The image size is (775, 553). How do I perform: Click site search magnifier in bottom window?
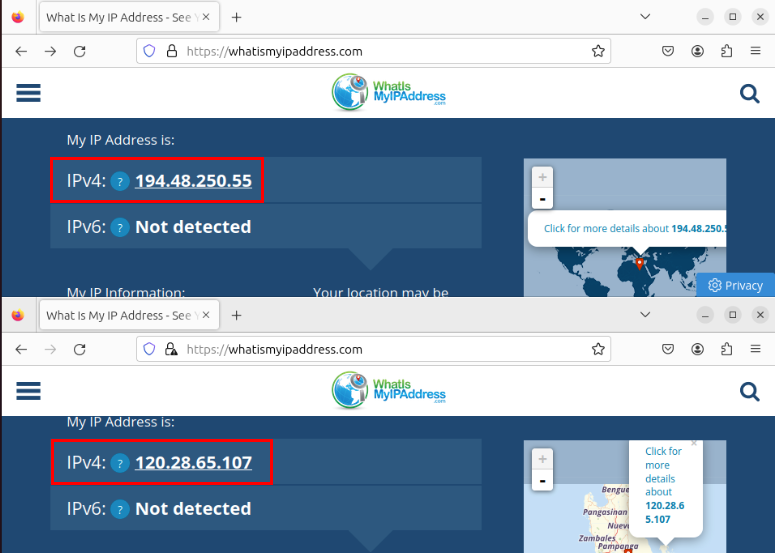pyautogui.click(x=749, y=391)
